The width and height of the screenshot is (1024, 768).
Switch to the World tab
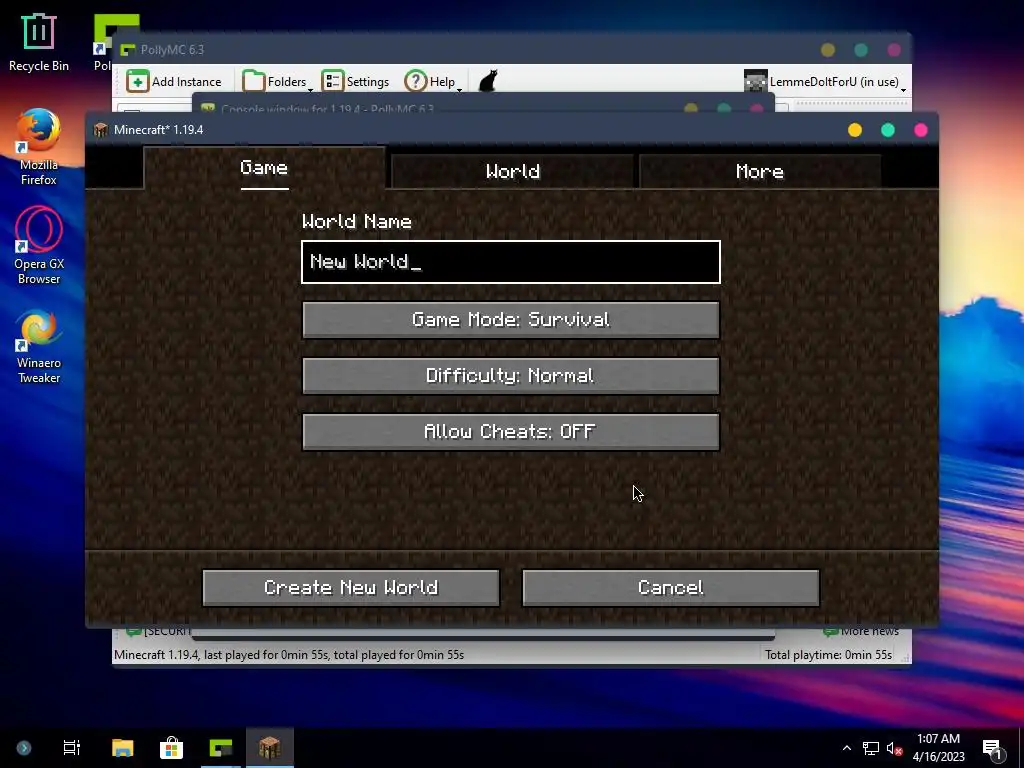[513, 171]
